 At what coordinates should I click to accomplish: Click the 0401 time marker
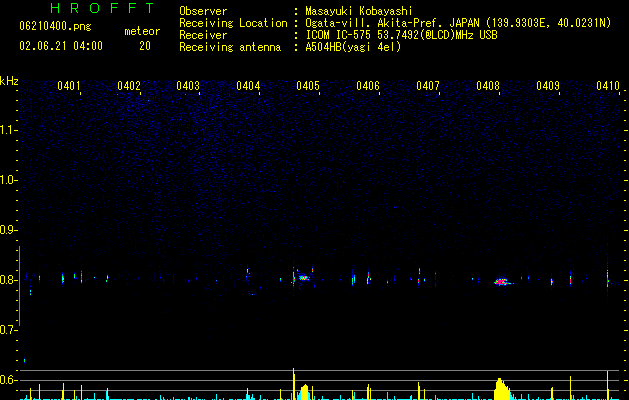[69, 86]
